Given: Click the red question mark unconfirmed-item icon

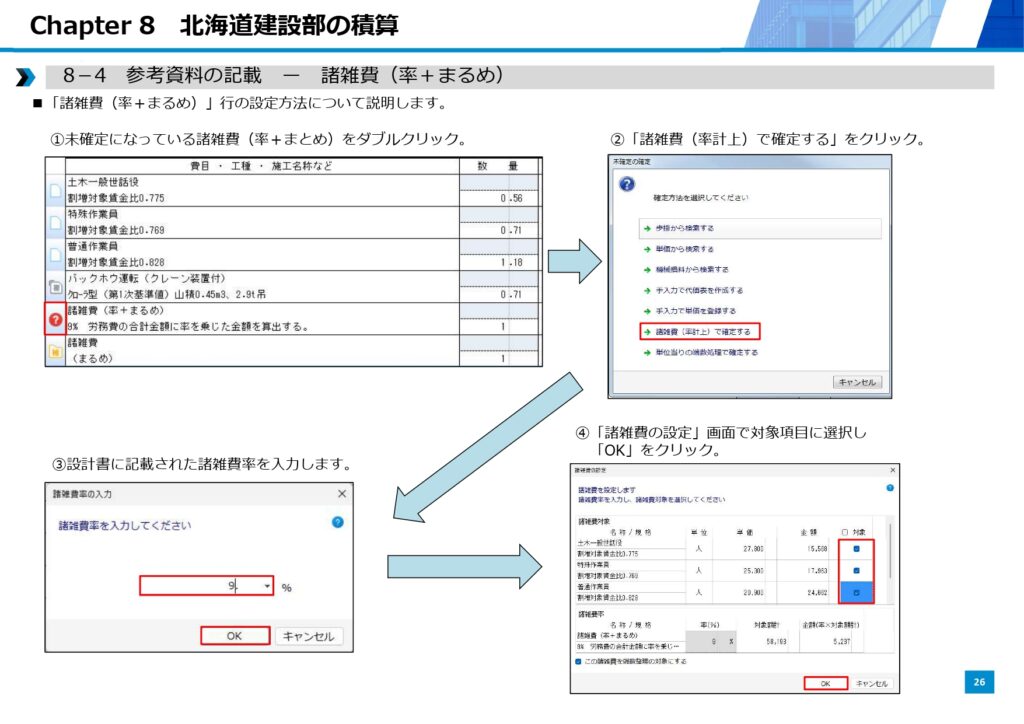Looking at the screenshot, I should 56,319.
